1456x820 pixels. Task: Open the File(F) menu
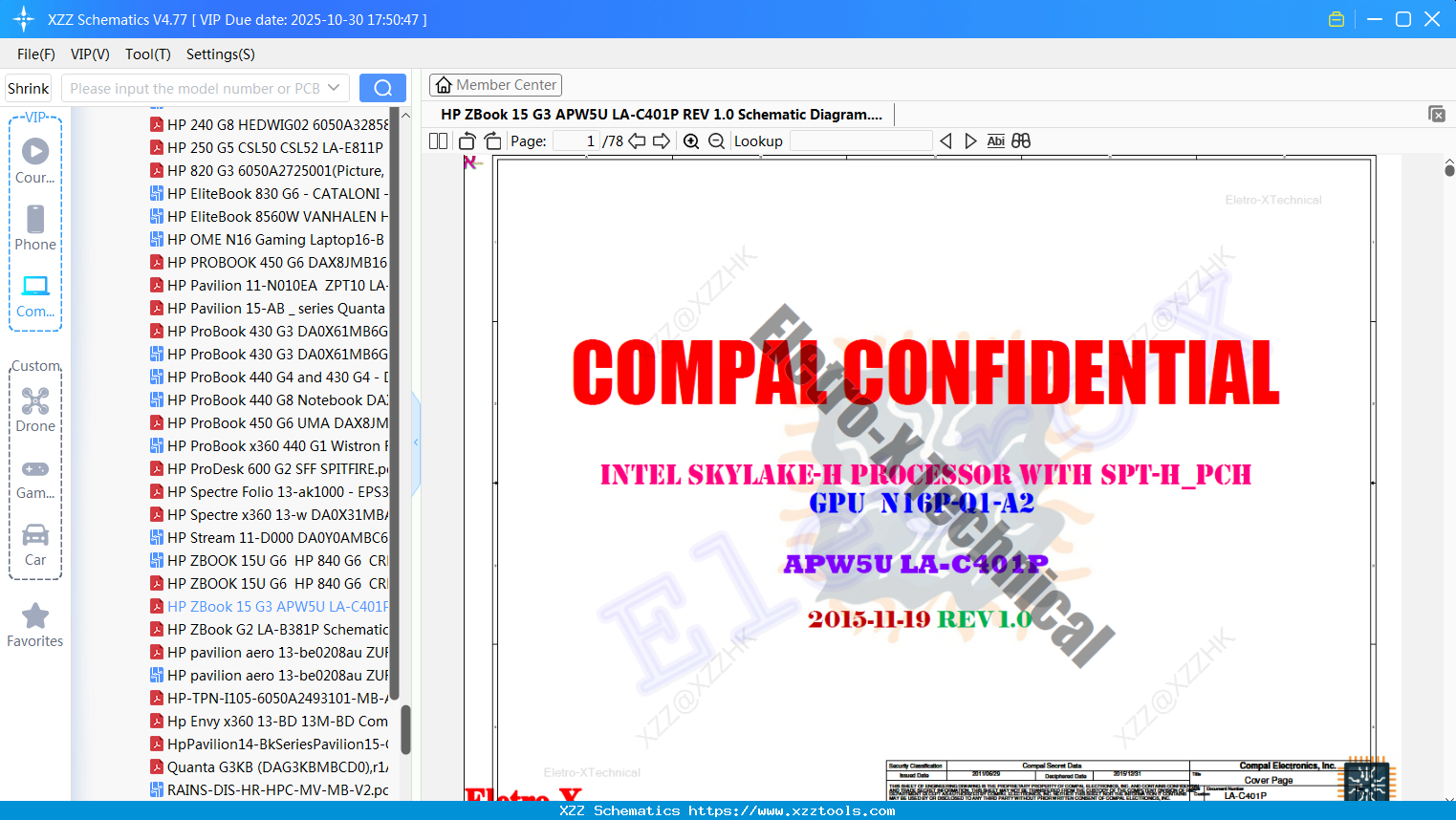36,54
